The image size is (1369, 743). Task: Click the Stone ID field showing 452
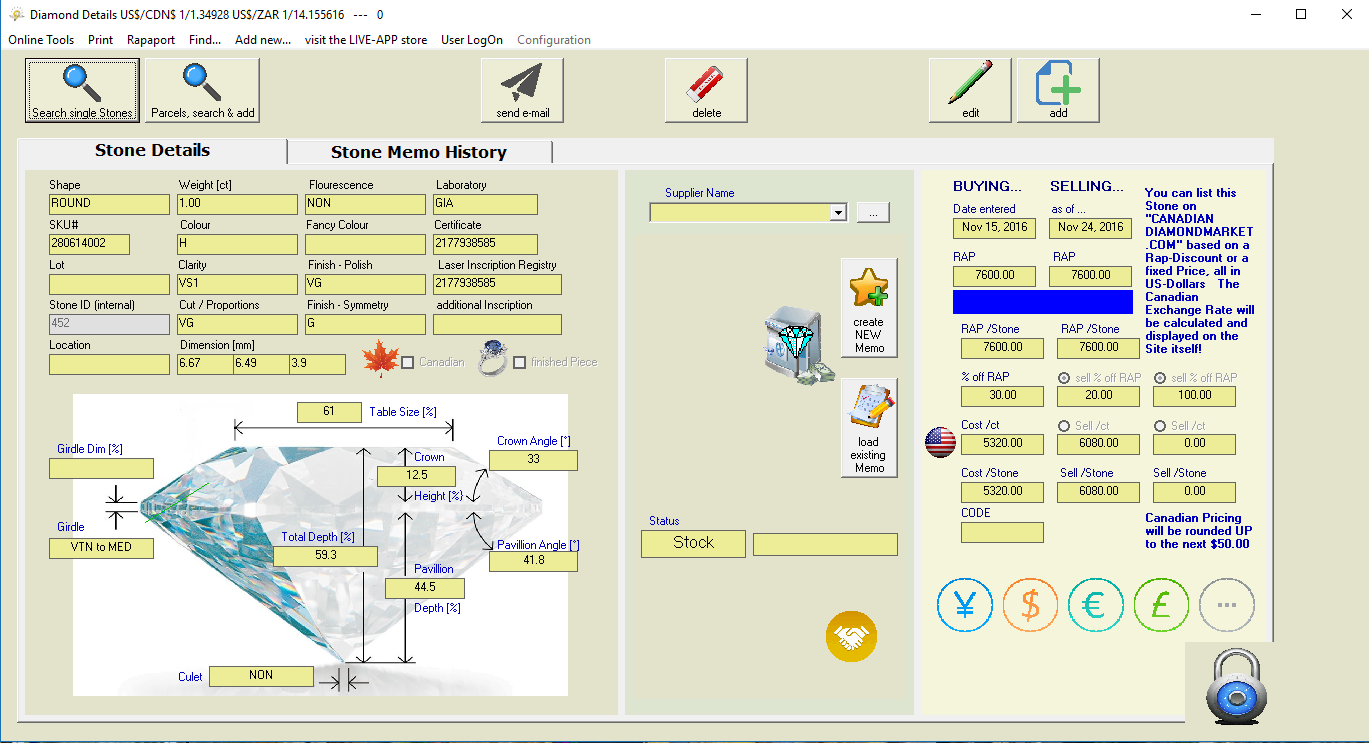click(x=109, y=324)
